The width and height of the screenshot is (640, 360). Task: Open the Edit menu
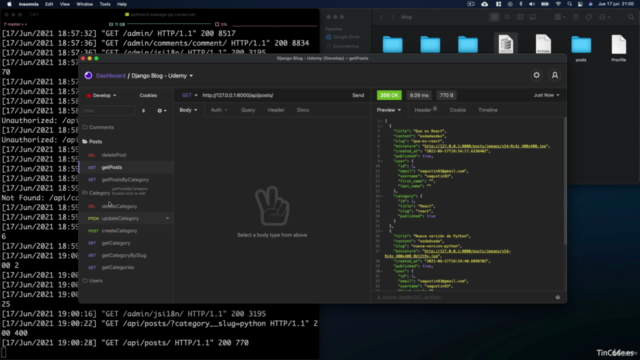click(49, 4)
